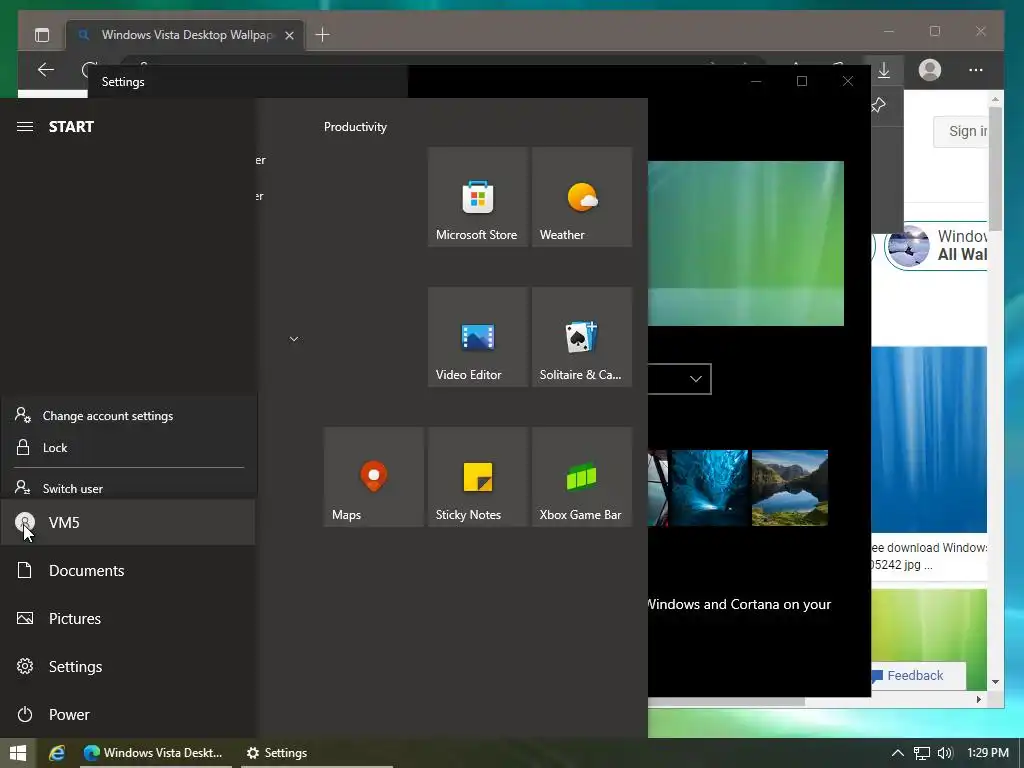Open Edge downloads icon
This screenshot has width=1024, height=768.
click(x=884, y=70)
